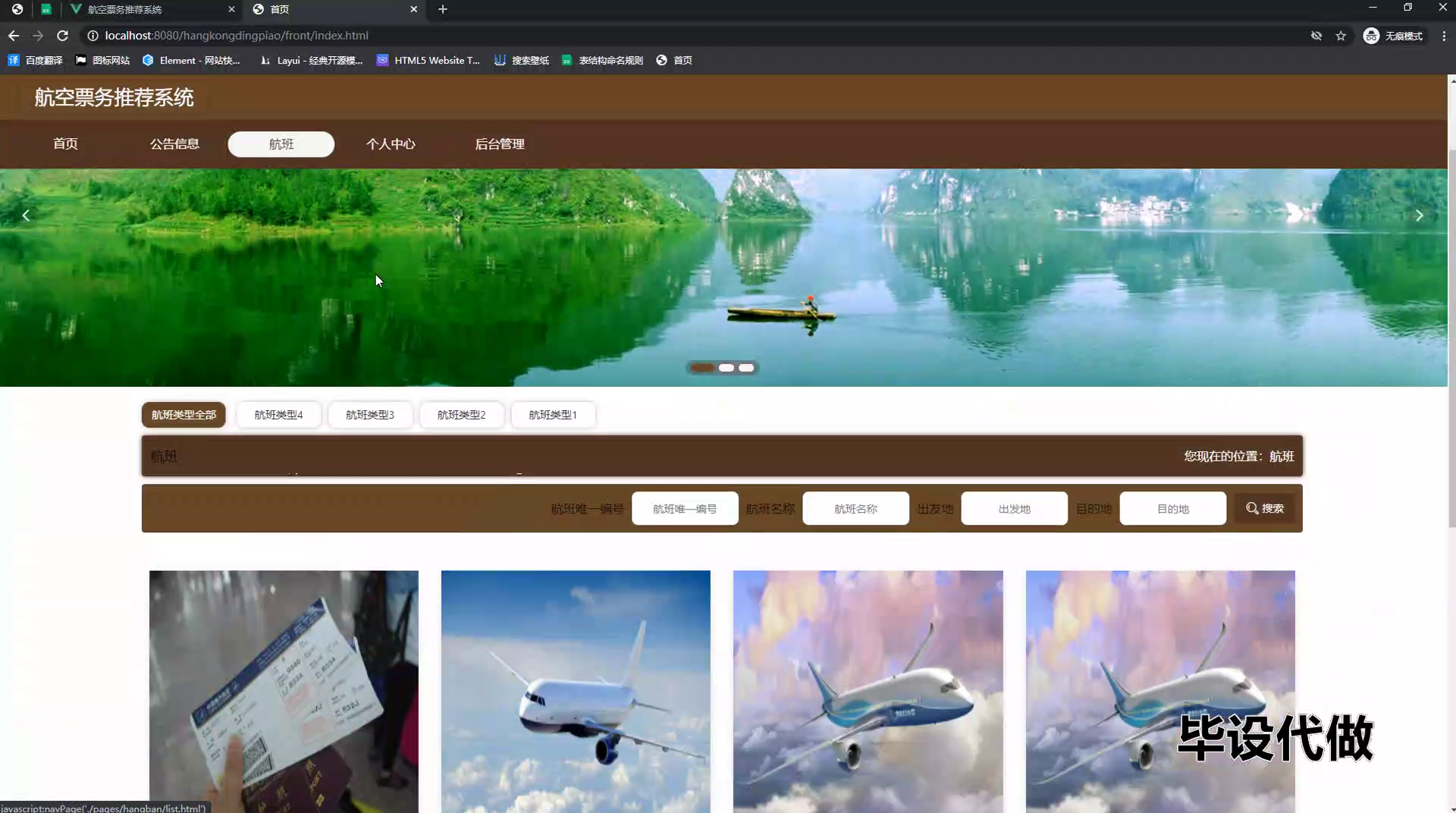Select the first carousel indicator
1456x813 pixels.
pyautogui.click(x=702, y=368)
